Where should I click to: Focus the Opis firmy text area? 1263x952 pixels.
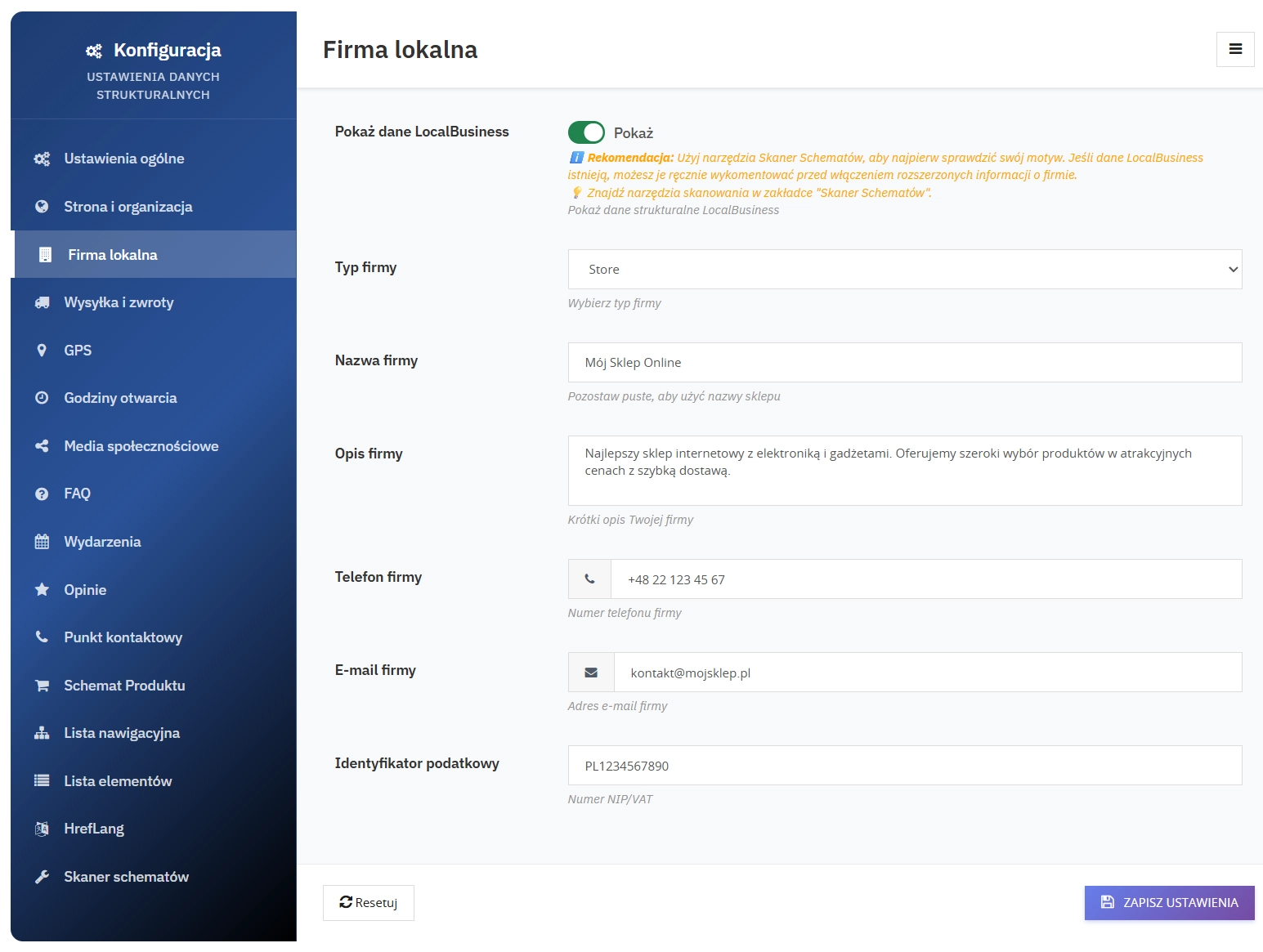pyautogui.click(x=904, y=471)
